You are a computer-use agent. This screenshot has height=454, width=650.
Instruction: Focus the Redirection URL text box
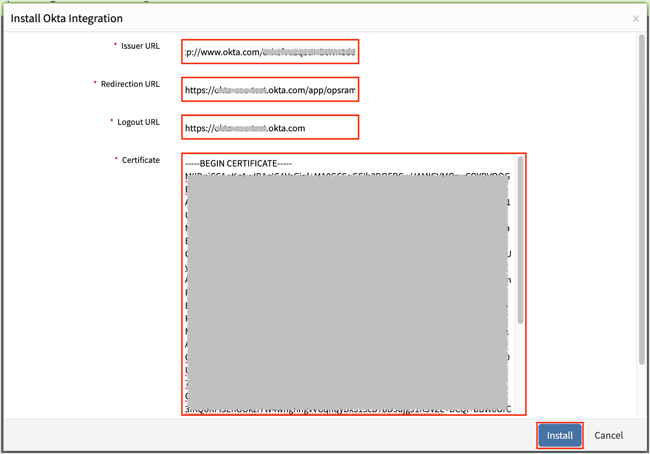coord(269,90)
